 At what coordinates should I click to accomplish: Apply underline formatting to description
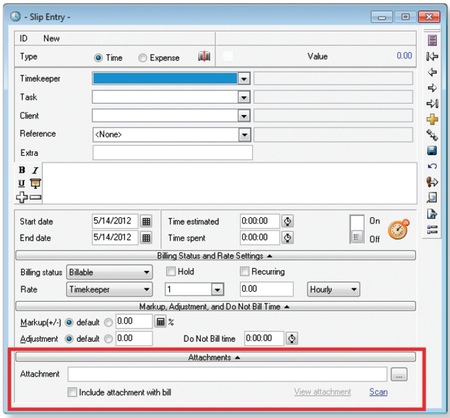point(22,183)
